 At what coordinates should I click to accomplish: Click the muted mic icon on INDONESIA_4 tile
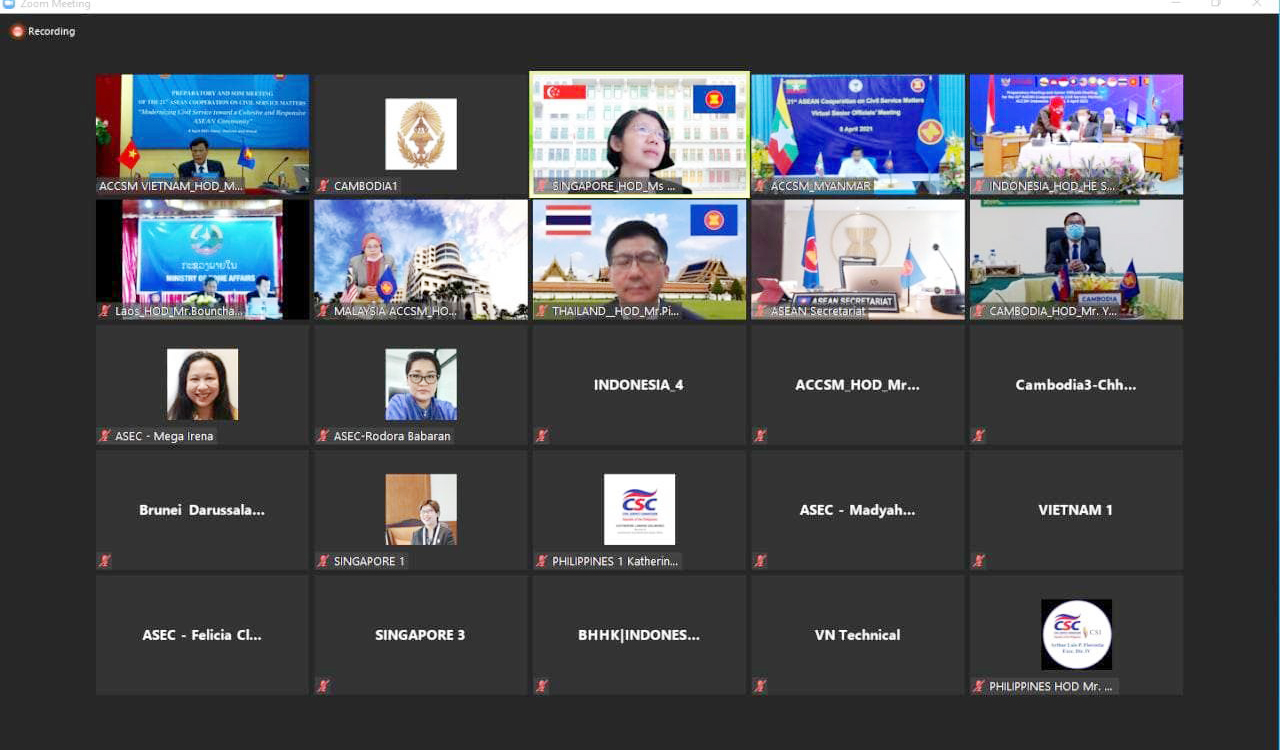pyautogui.click(x=541, y=436)
